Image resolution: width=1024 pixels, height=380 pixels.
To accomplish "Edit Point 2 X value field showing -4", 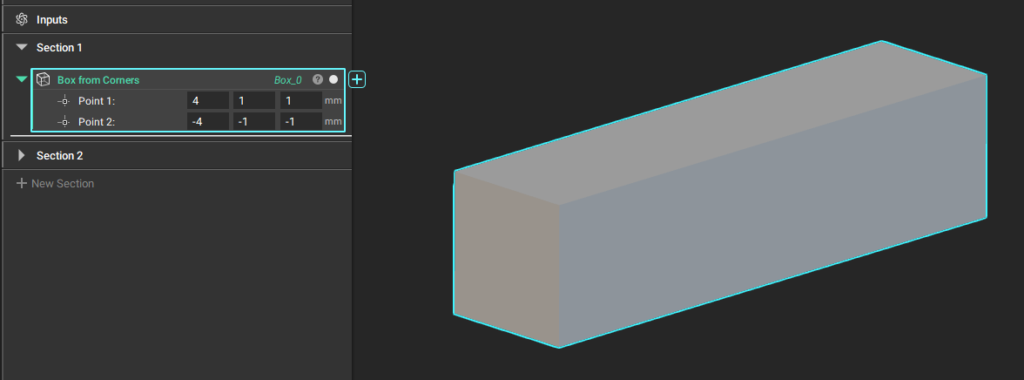I will pyautogui.click(x=208, y=121).
